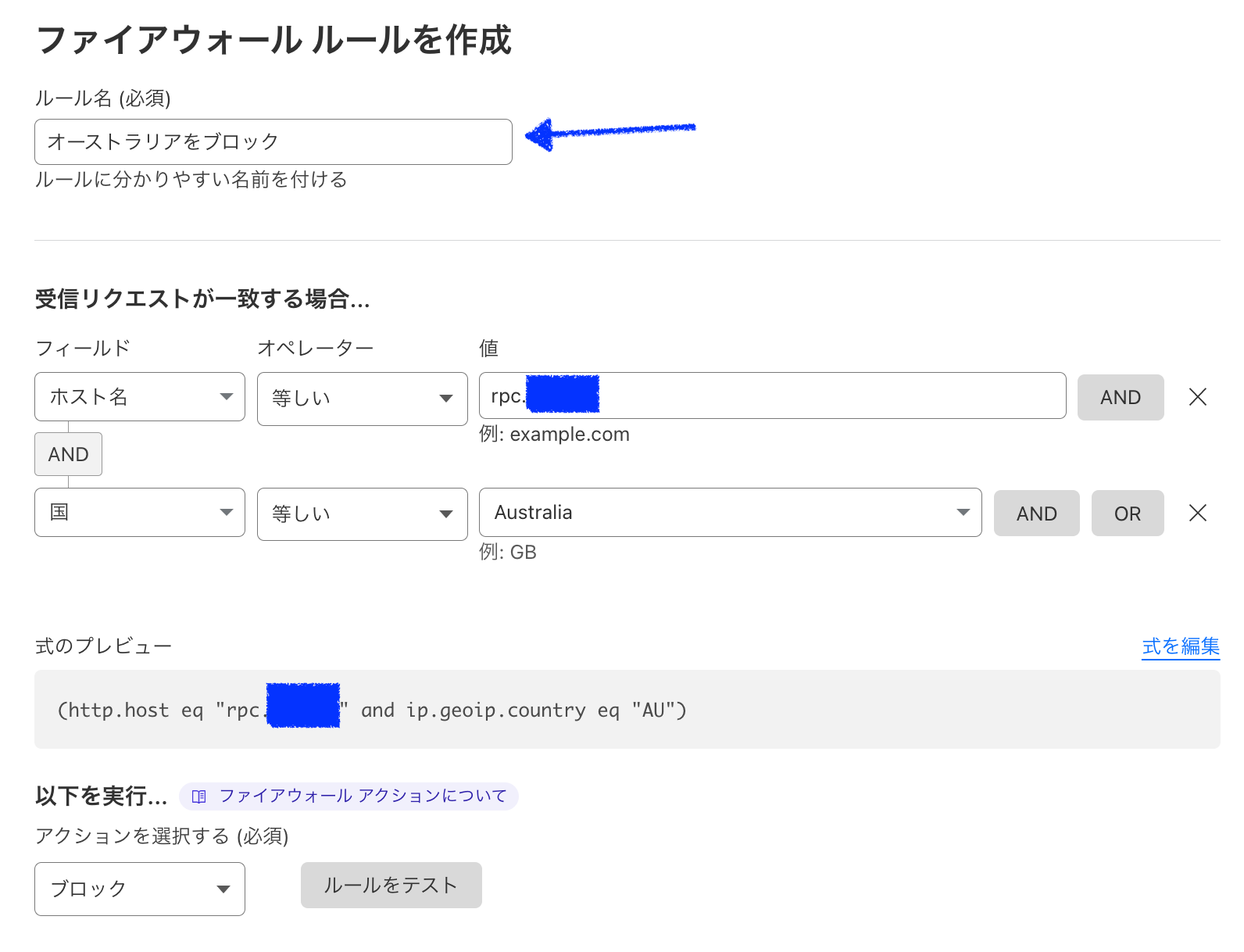Click the expression preview code box

(627, 709)
